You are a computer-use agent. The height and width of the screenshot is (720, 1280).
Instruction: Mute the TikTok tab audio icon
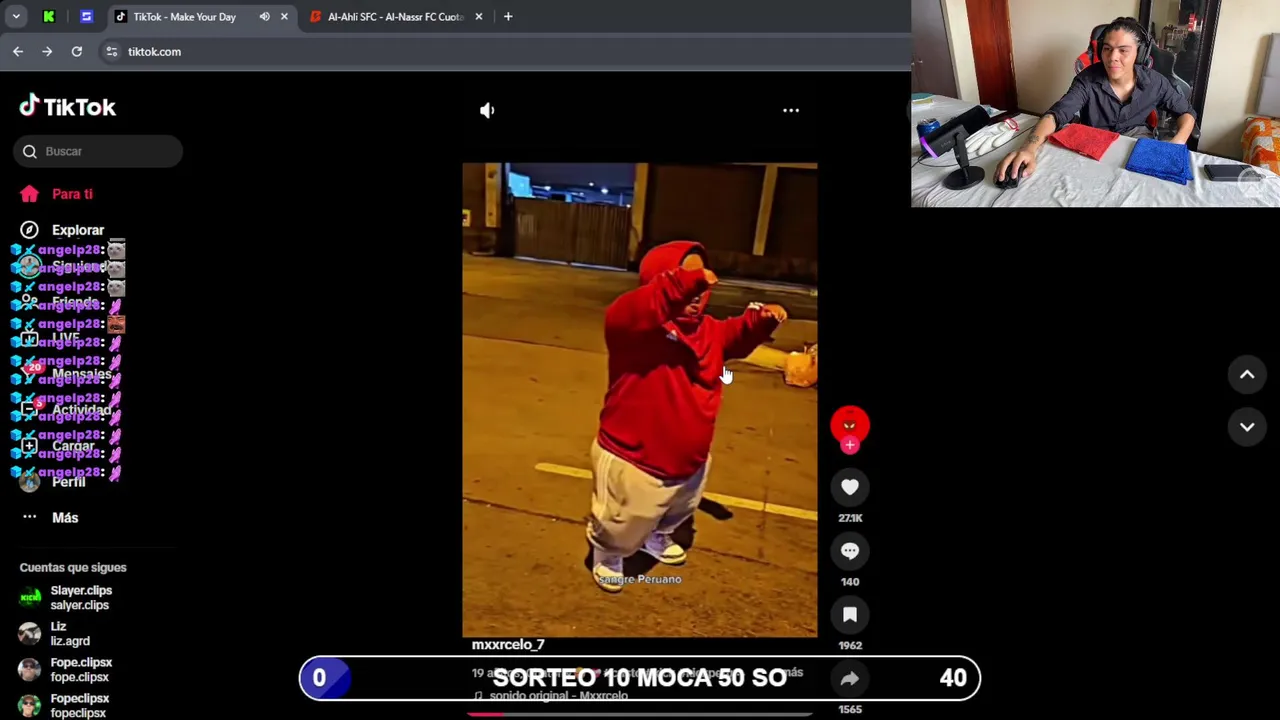coord(264,17)
